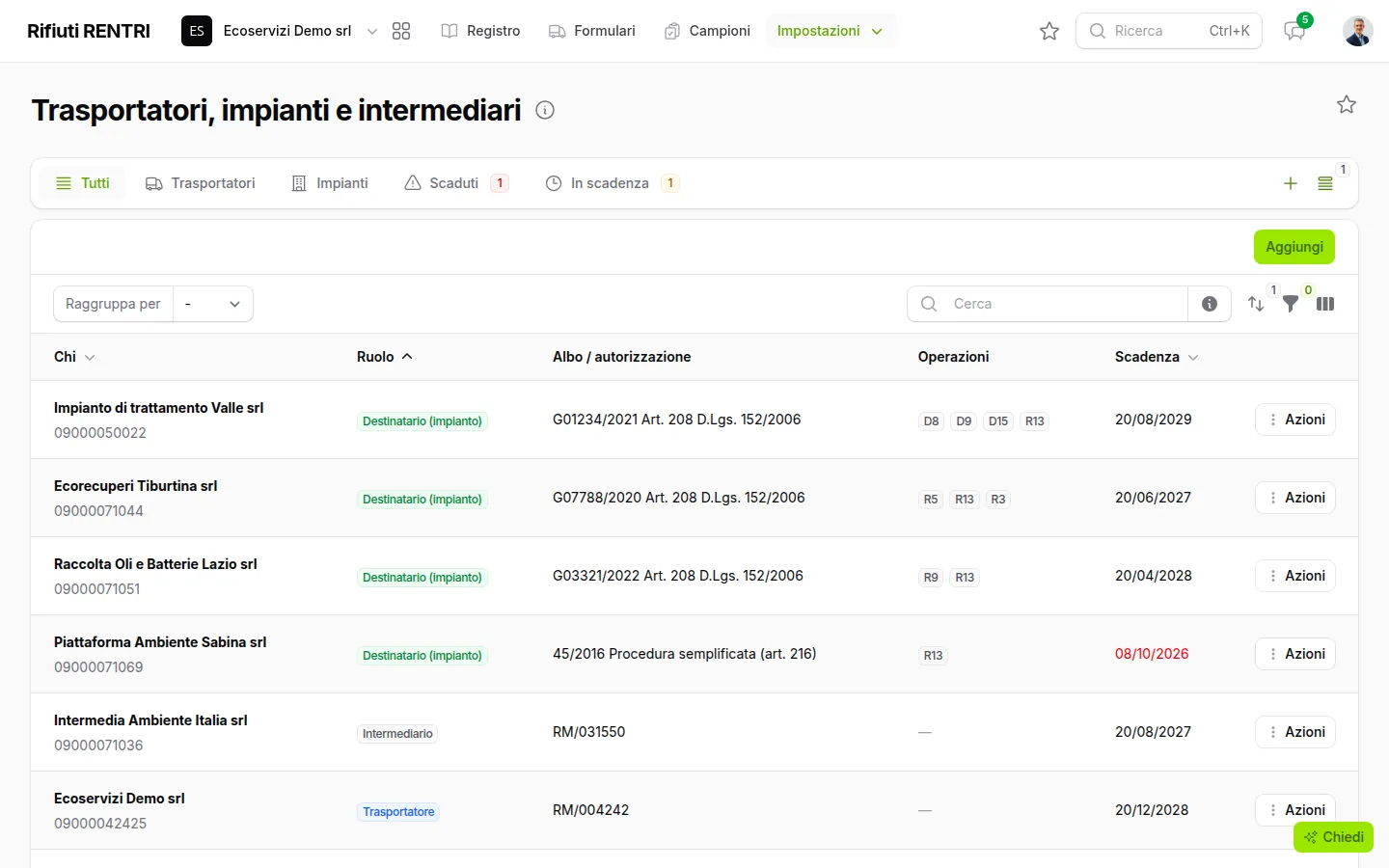Open the chat messages icon
Screen dimensions: 1389x868
(1294, 31)
